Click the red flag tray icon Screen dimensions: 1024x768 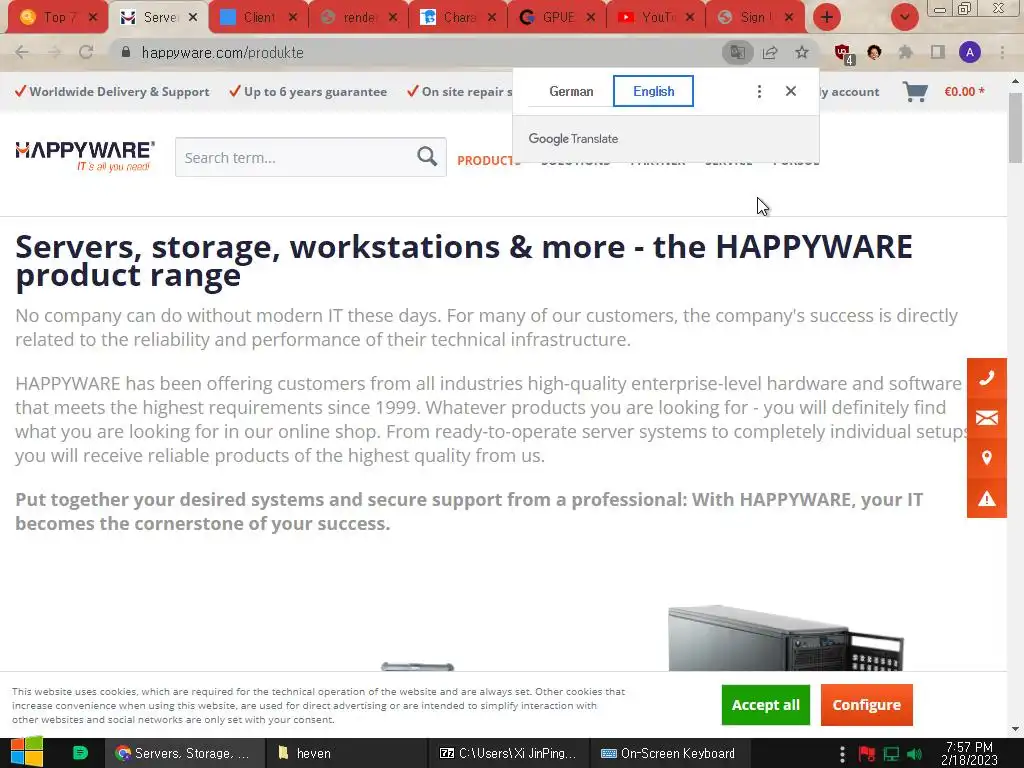tap(867, 754)
